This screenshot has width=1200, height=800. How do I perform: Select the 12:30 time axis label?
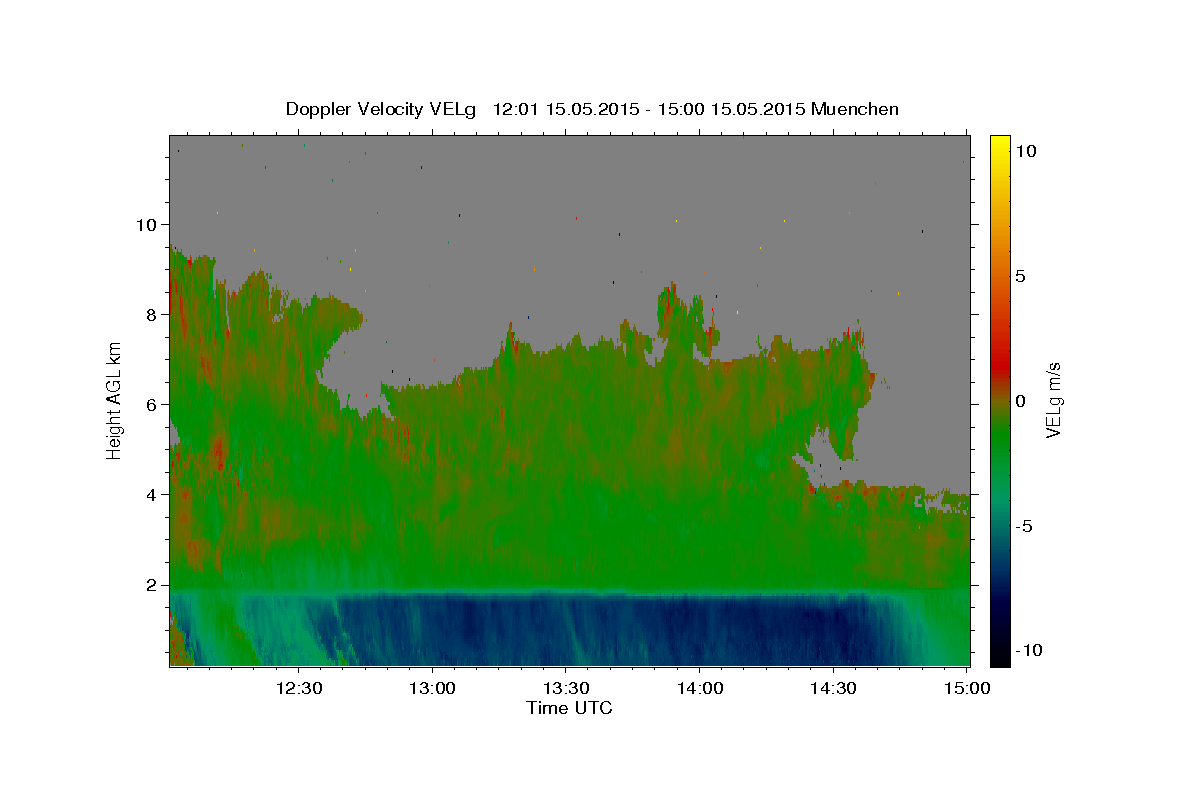tap(298, 688)
